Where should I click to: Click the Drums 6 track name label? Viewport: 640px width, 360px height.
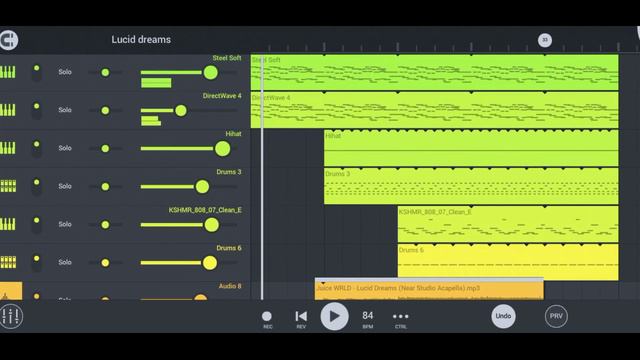[x=229, y=248]
